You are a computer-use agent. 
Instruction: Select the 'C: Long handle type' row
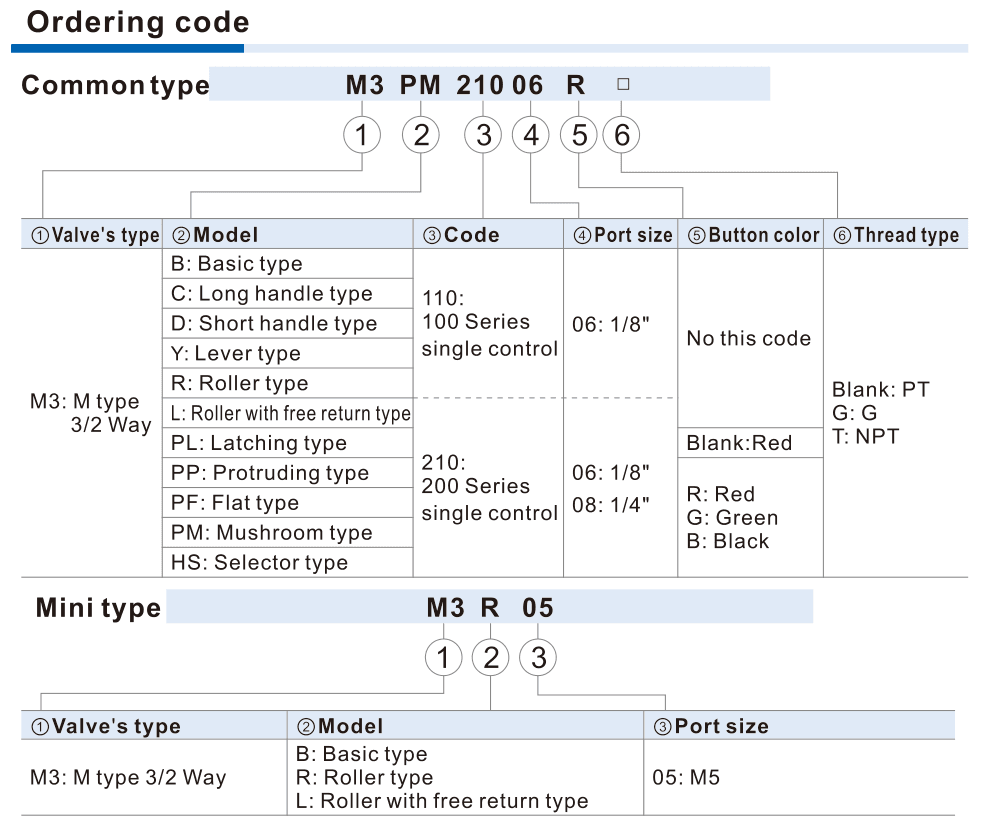point(288,293)
